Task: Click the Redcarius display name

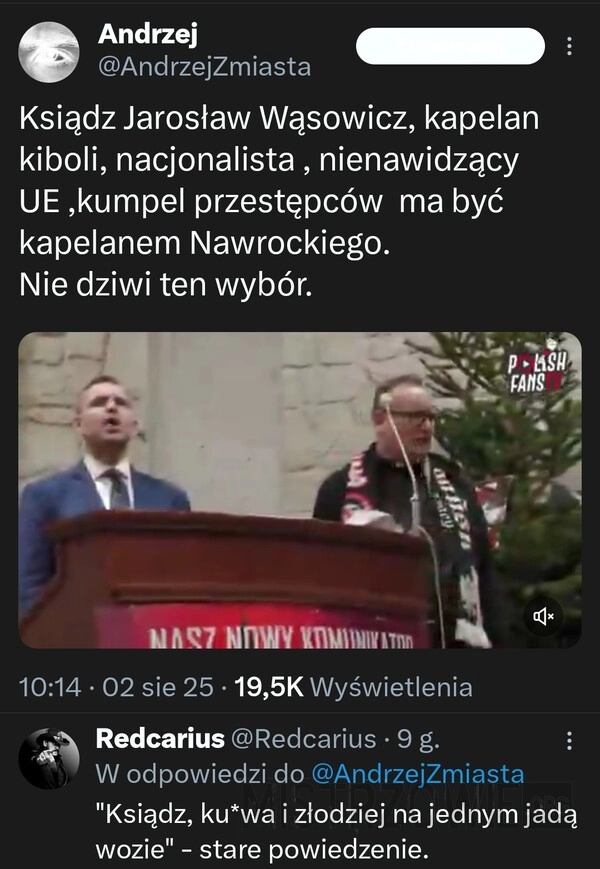Action: (x=160, y=739)
